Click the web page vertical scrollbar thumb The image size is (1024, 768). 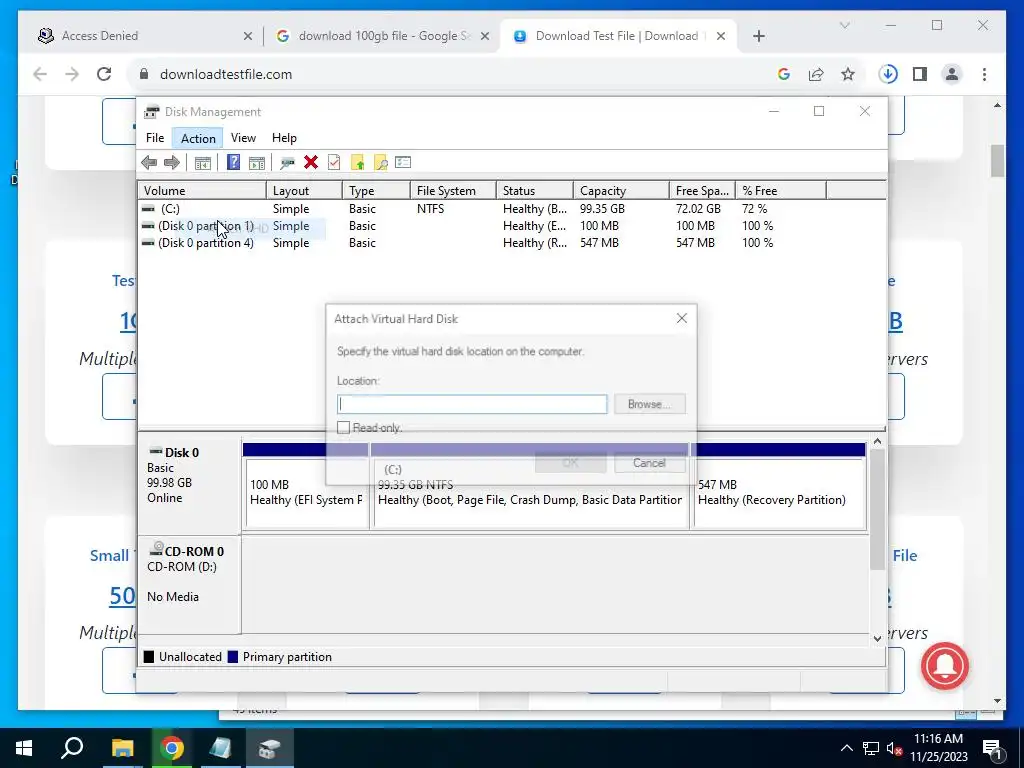coord(997,161)
